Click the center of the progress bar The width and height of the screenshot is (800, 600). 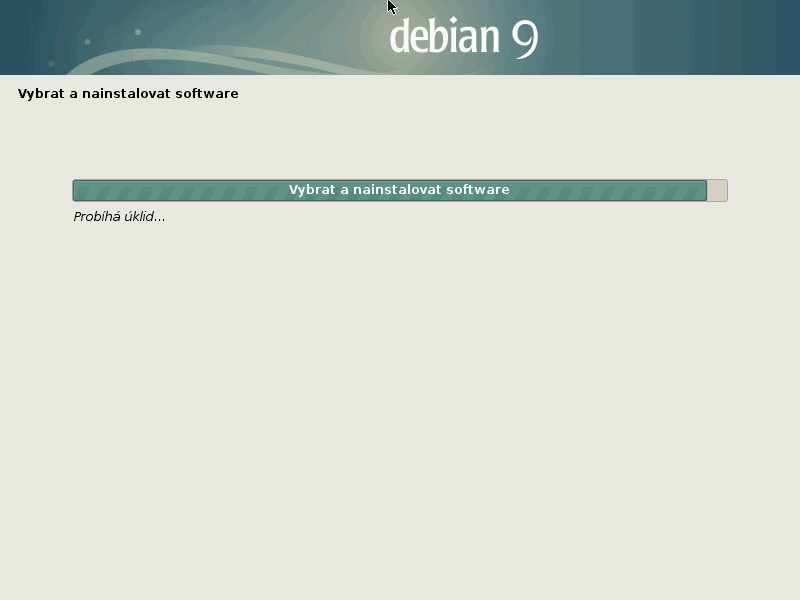tap(398, 189)
